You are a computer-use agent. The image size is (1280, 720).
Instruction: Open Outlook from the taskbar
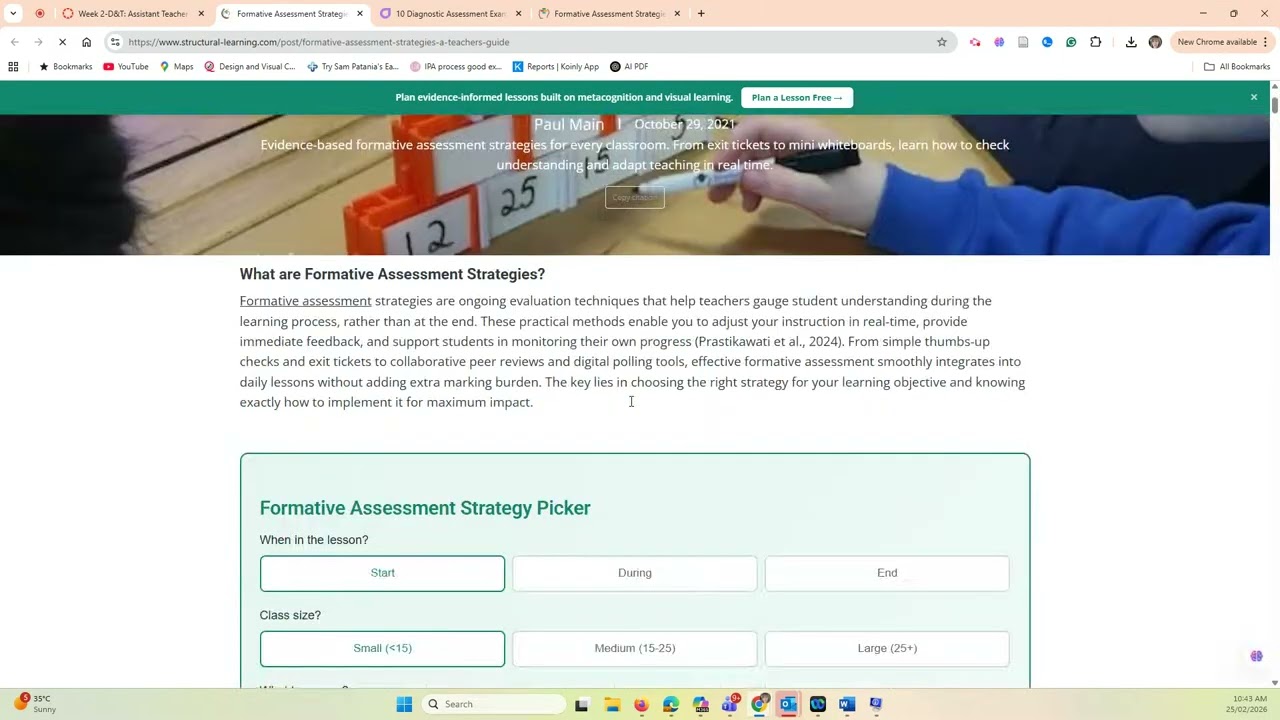(x=788, y=704)
